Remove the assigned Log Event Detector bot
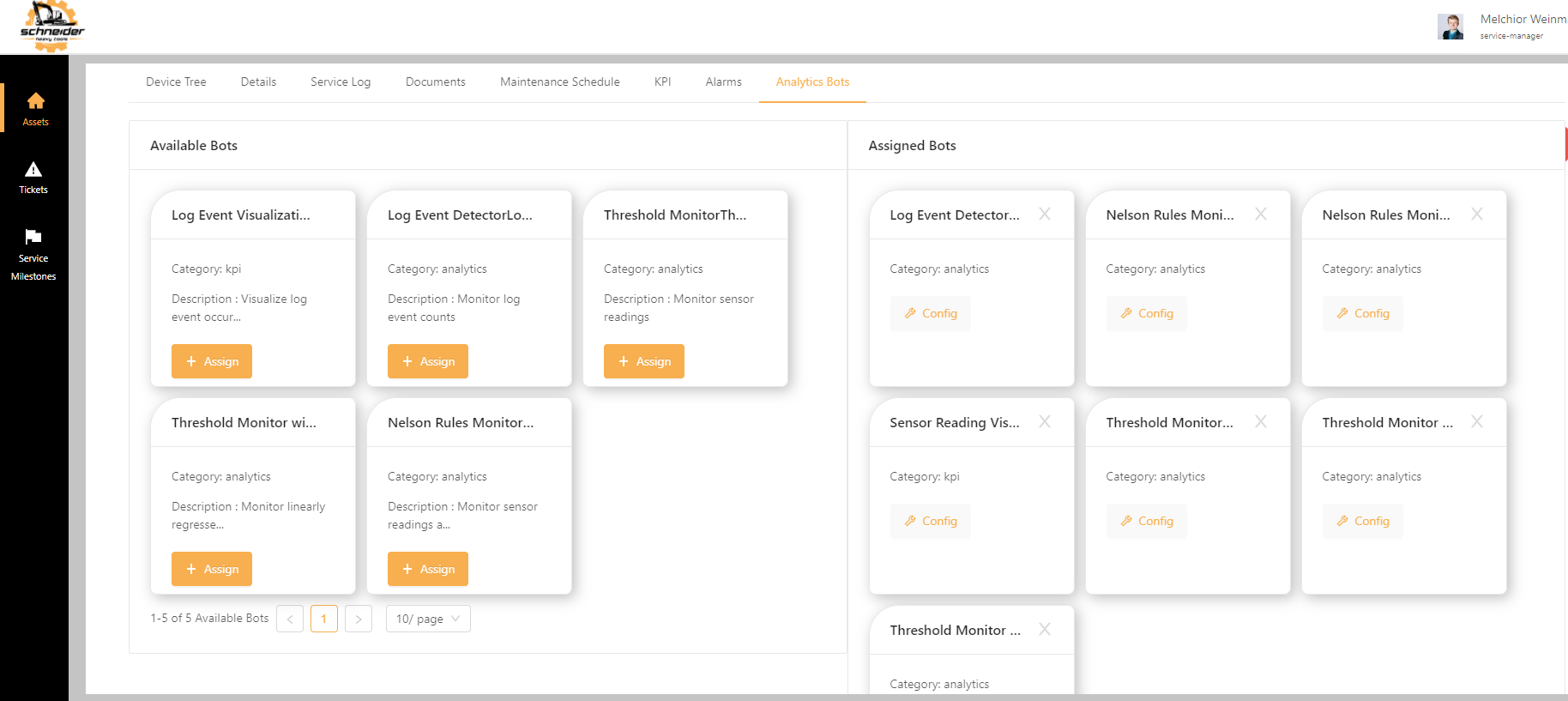Screen dimensions: 1568x701 [x=1045, y=214]
